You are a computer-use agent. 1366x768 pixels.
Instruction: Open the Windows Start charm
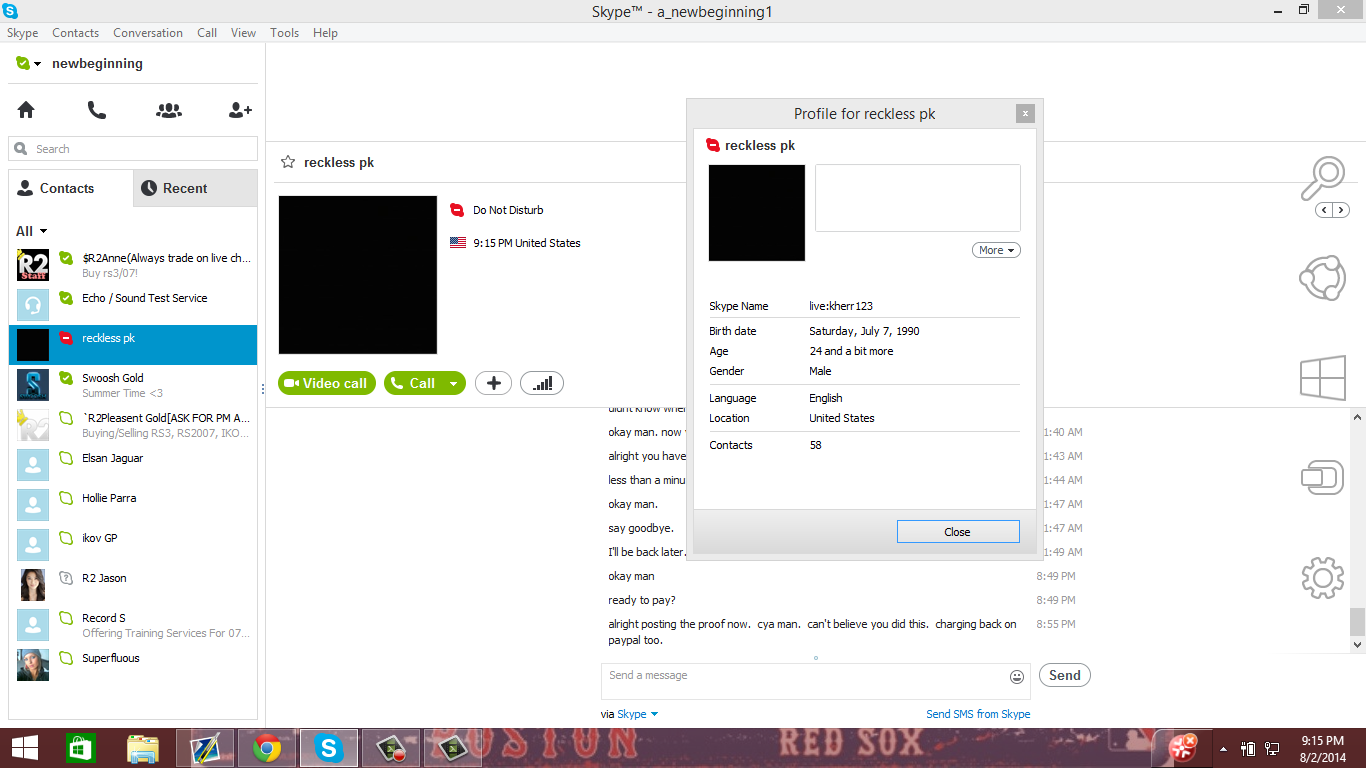(x=1322, y=379)
